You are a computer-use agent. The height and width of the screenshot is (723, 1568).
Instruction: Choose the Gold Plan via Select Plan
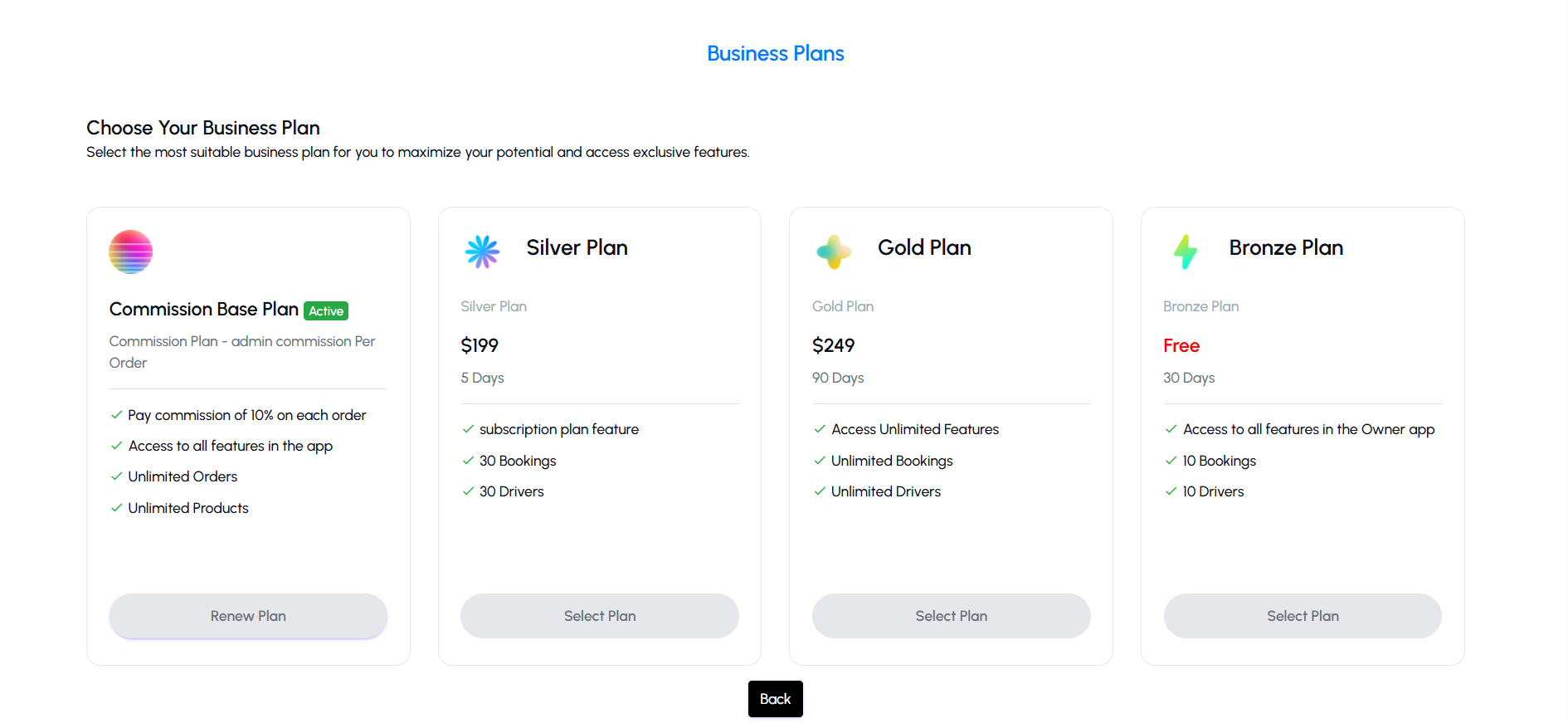tap(951, 616)
